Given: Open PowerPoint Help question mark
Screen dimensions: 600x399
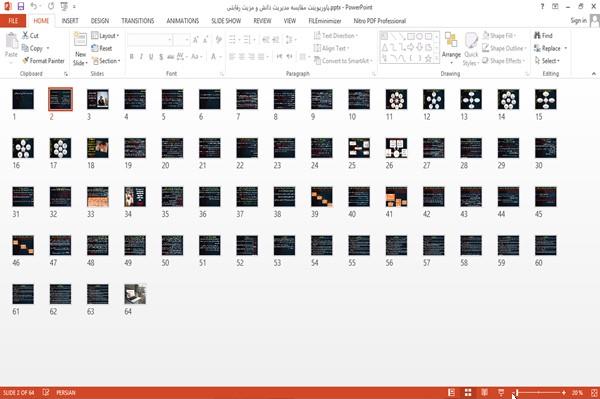Looking at the screenshot, I should (542, 7).
